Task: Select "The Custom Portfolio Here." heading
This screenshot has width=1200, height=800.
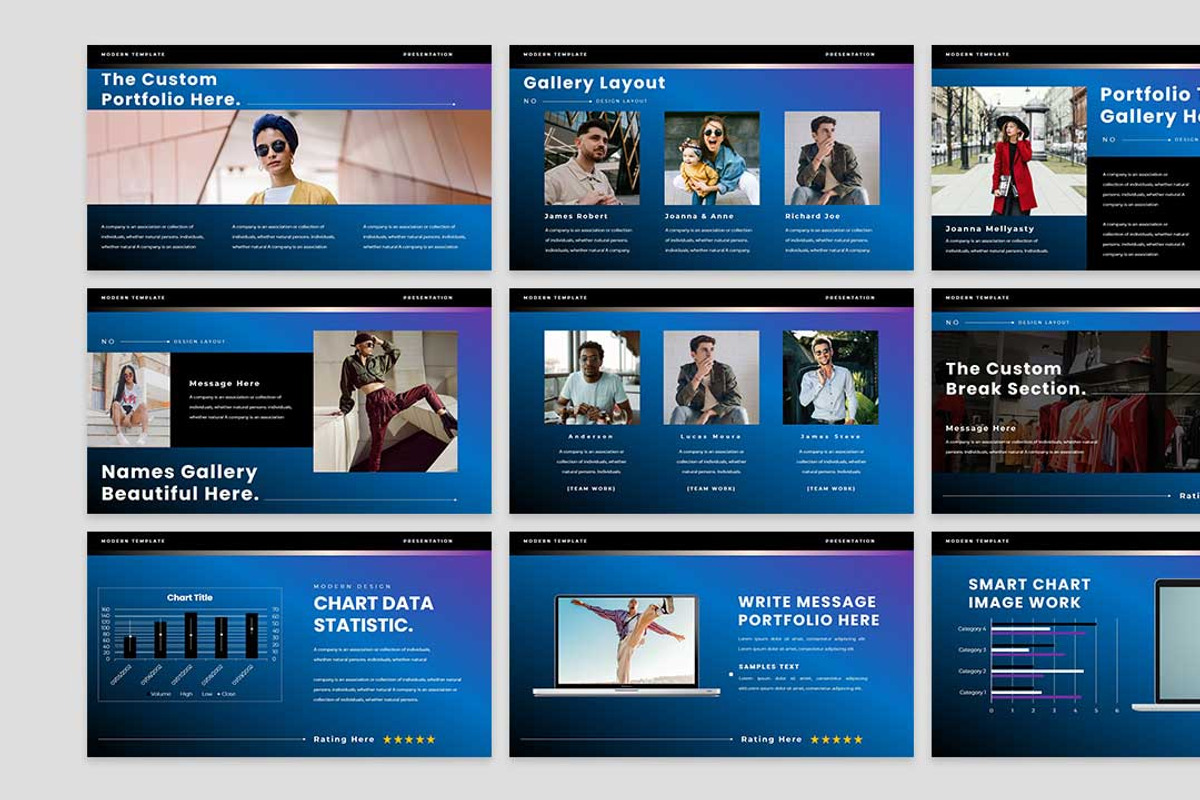Action: point(171,89)
